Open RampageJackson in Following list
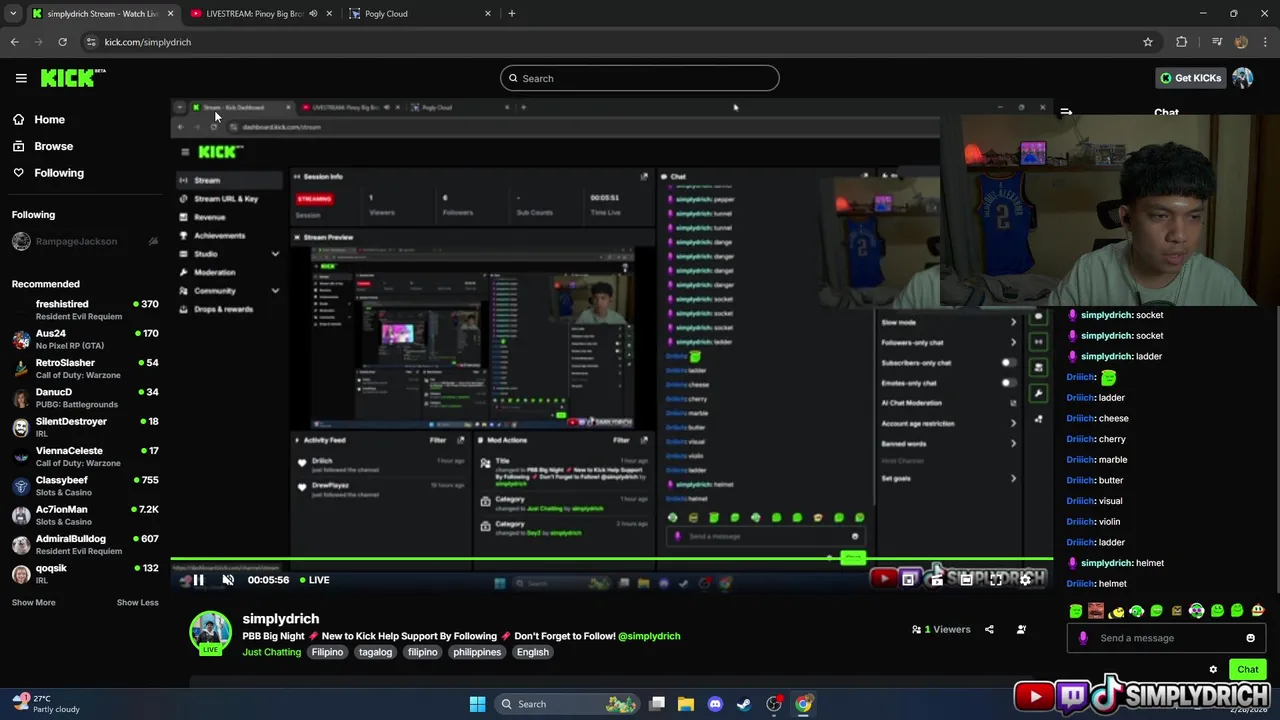 pos(85,242)
